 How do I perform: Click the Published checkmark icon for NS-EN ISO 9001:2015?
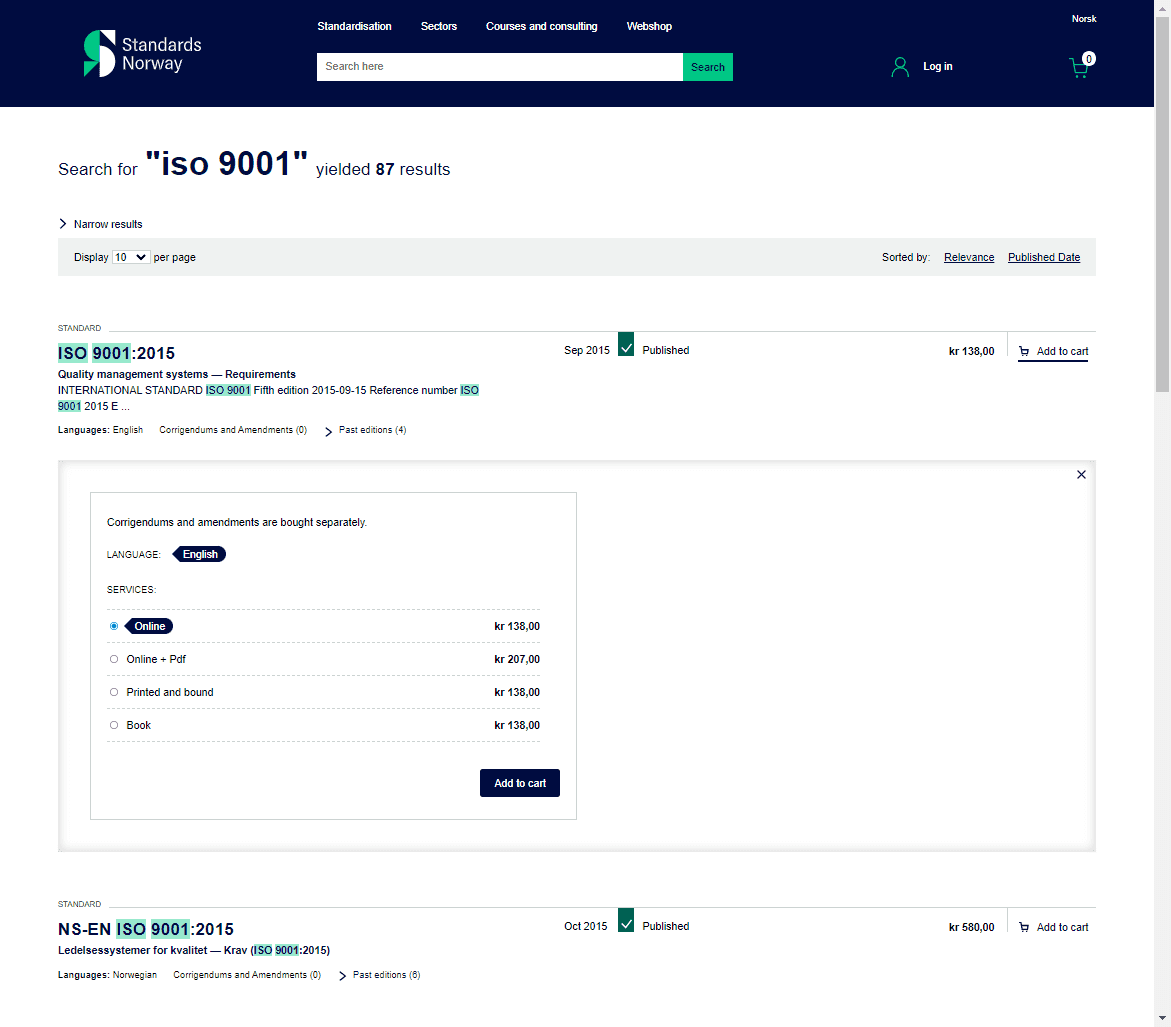click(x=626, y=921)
